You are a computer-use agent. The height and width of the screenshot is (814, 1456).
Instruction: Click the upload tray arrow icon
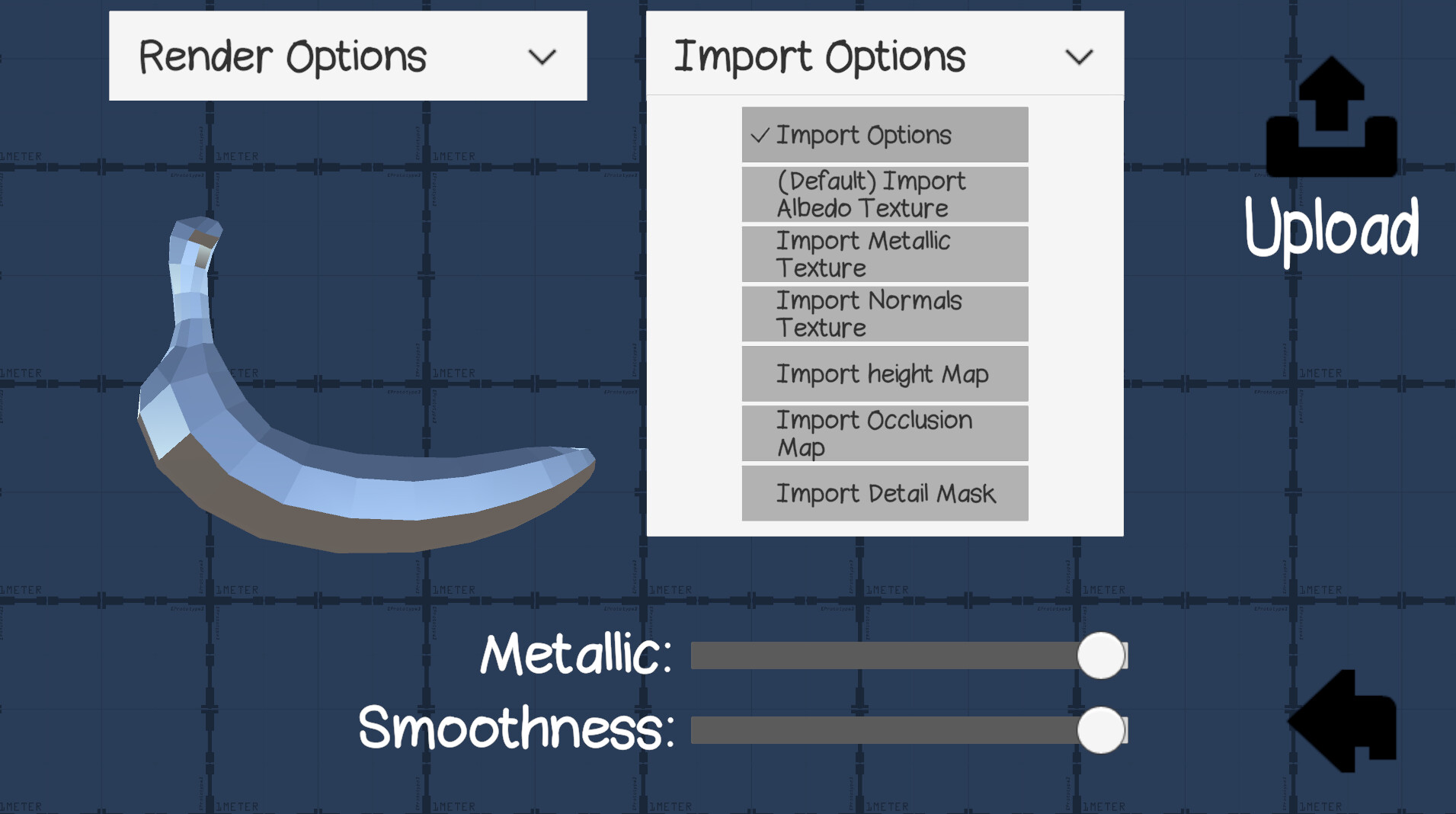coord(1331,117)
